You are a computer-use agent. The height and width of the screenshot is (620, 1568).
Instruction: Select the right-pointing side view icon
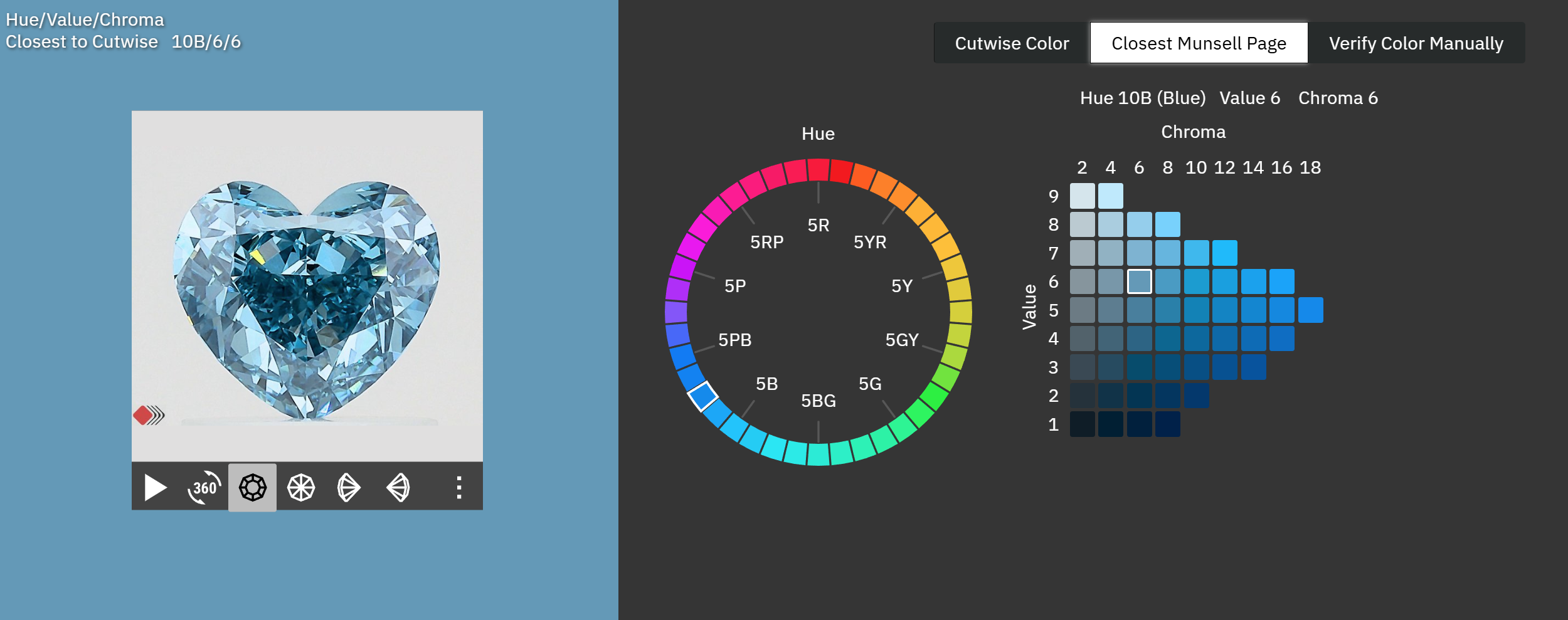pos(349,487)
